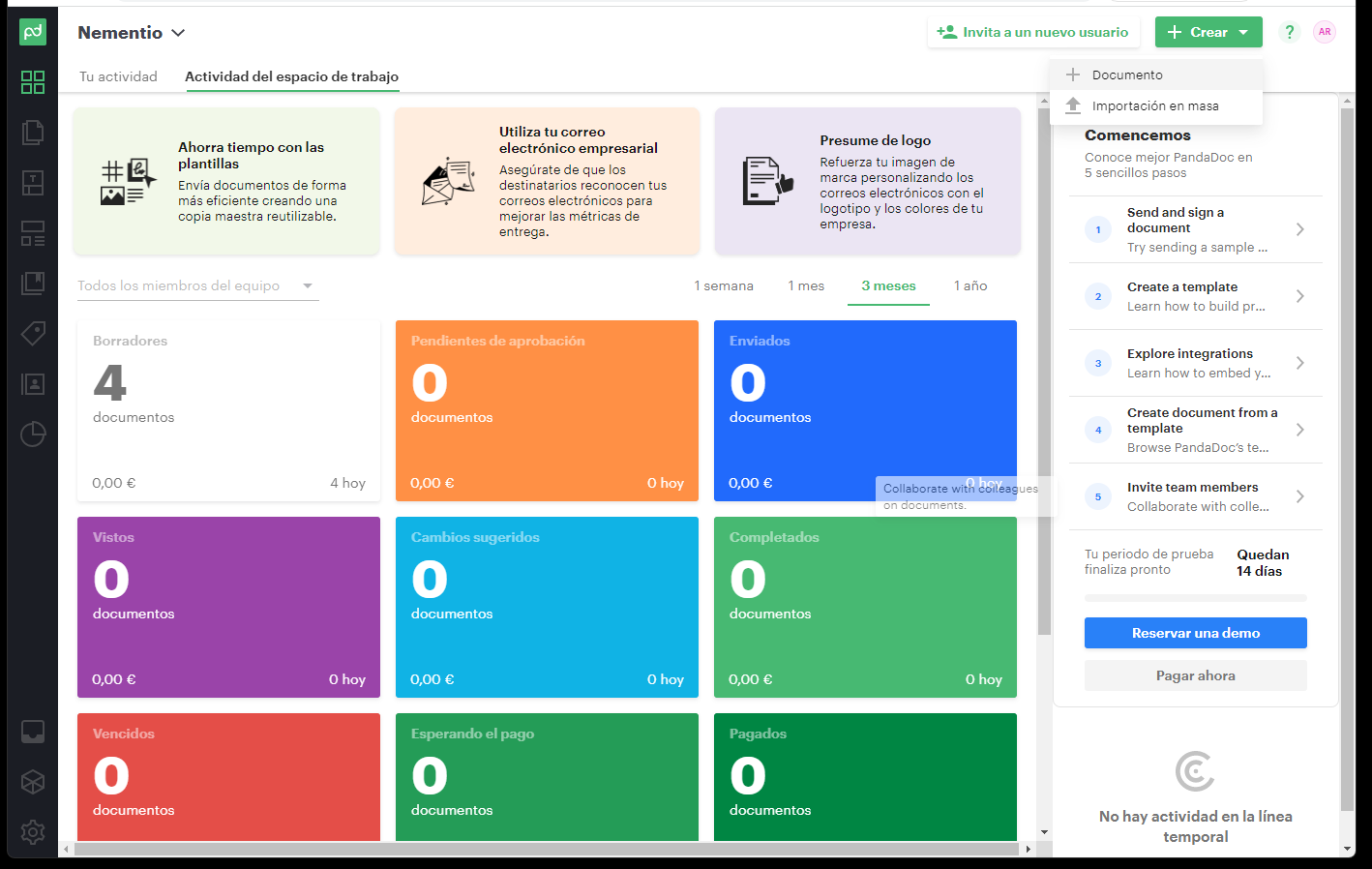Open the Contacts icon in sidebar
Screen dimensions: 1372x869
[x=33, y=384]
